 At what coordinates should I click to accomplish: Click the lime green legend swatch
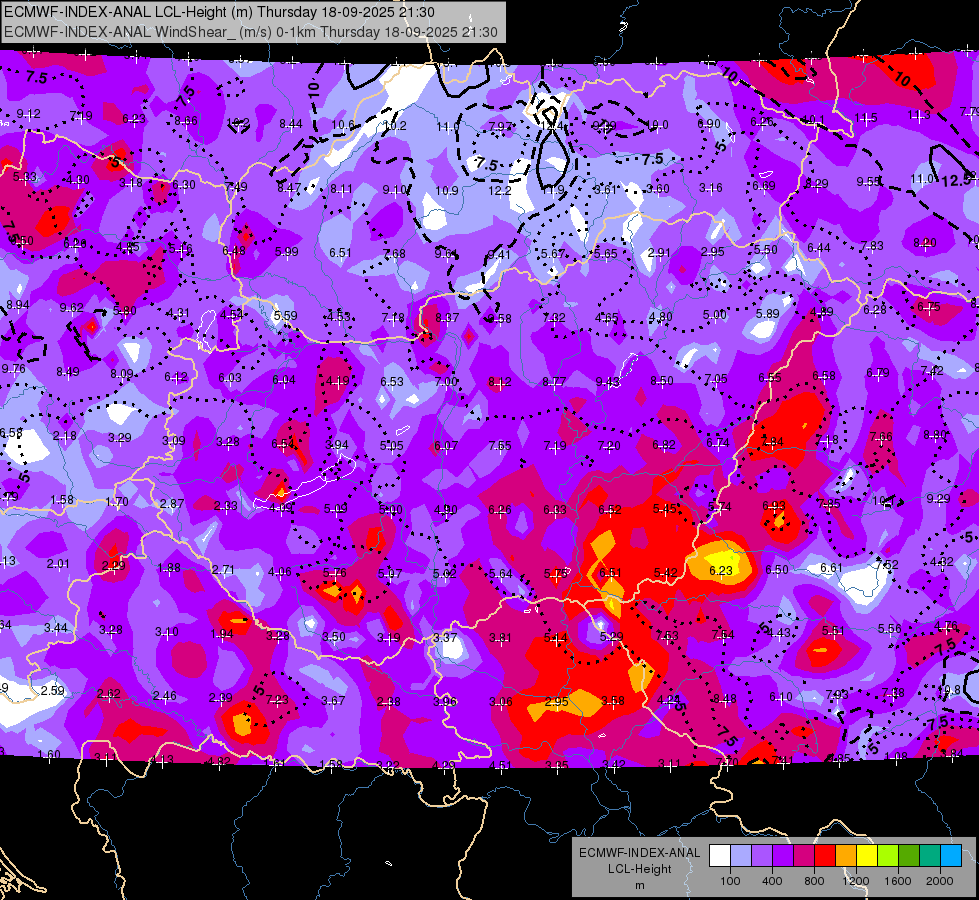point(888,856)
